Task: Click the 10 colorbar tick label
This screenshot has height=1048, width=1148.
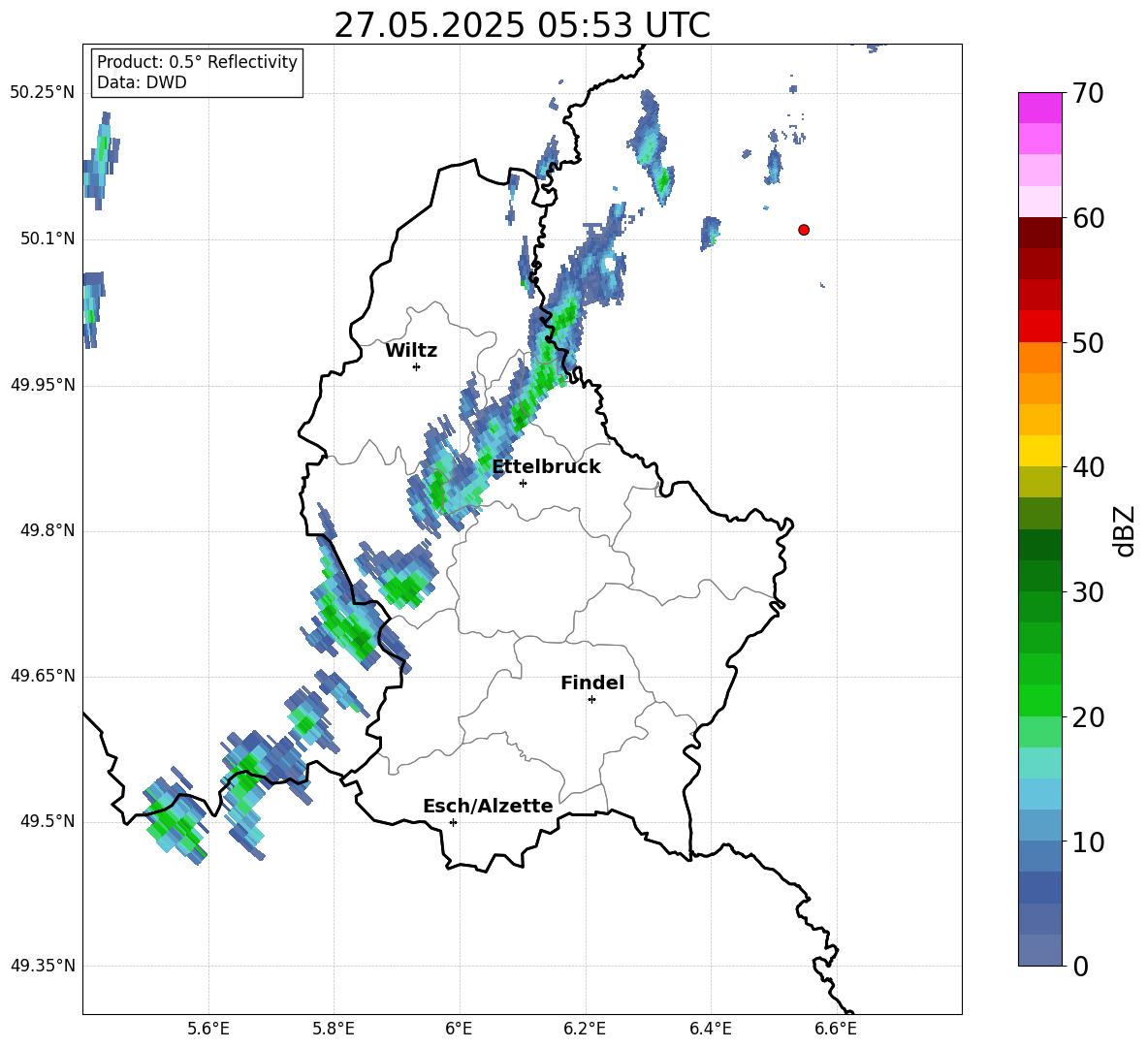Action: pyautogui.click(x=1088, y=842)
